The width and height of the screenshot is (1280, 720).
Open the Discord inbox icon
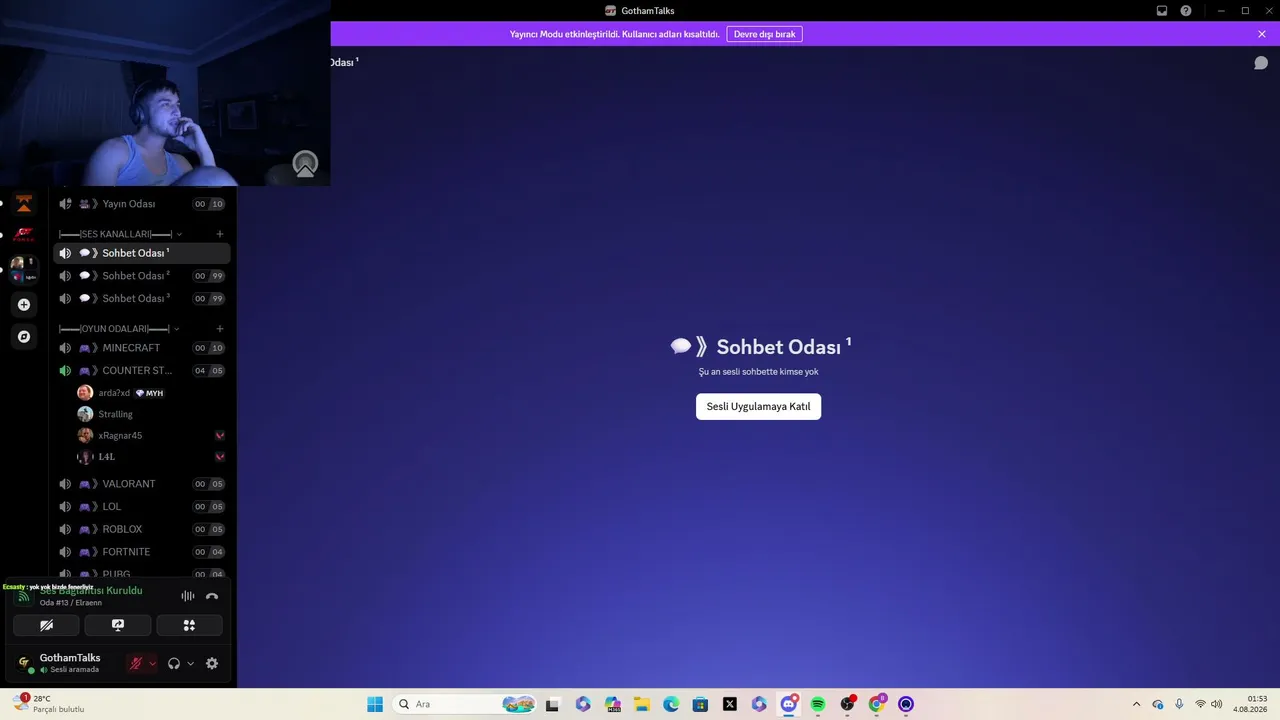tap(1162, 11)
